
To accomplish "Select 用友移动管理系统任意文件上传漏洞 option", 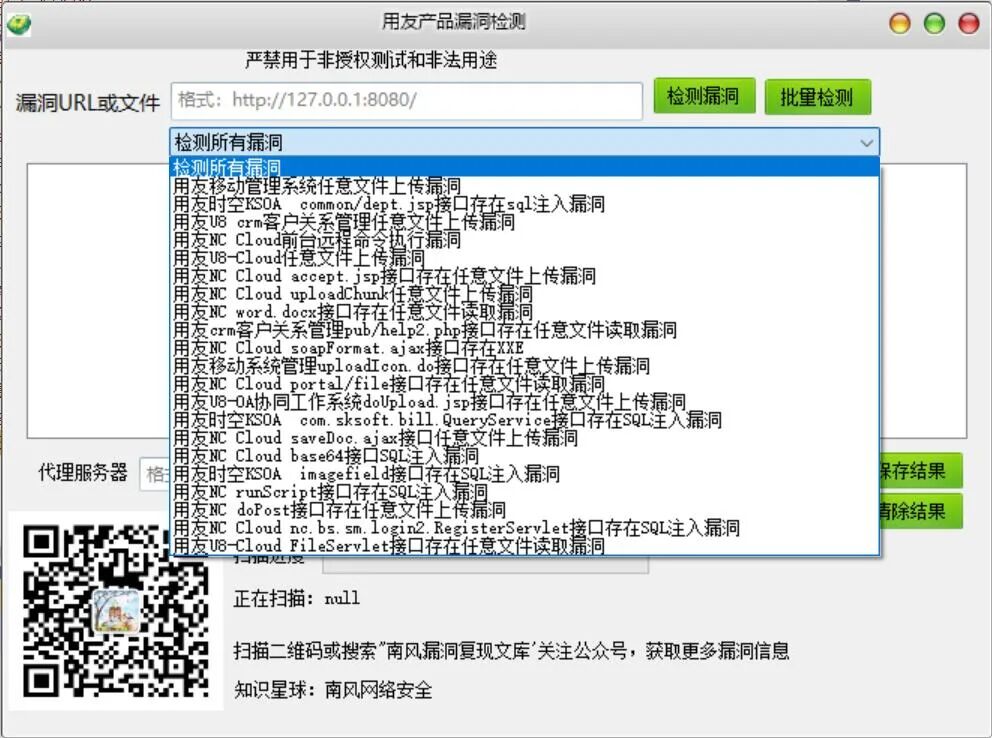I will pos(524,186).
